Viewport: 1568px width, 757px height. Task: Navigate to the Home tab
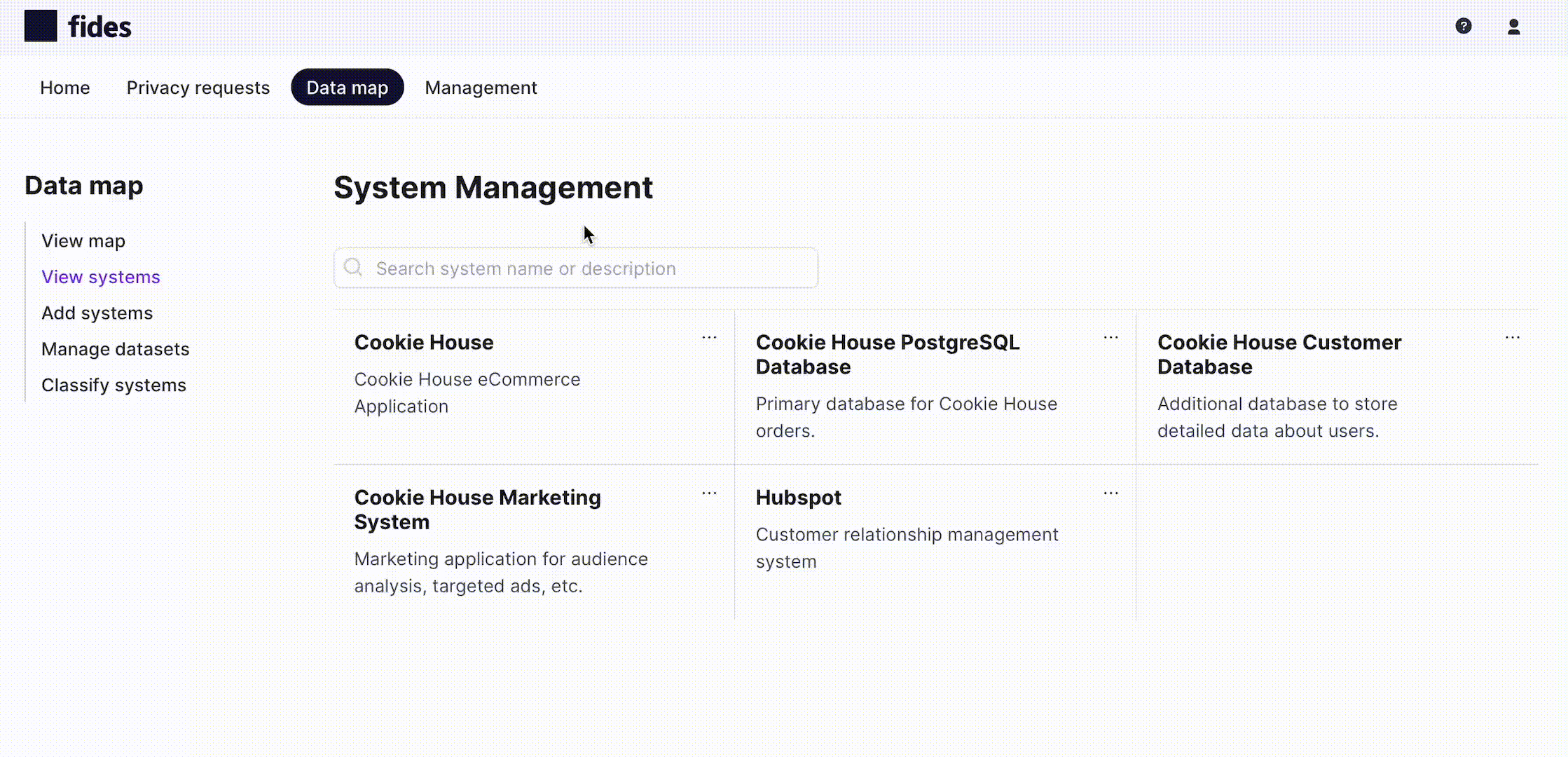(x=64, y=88)
